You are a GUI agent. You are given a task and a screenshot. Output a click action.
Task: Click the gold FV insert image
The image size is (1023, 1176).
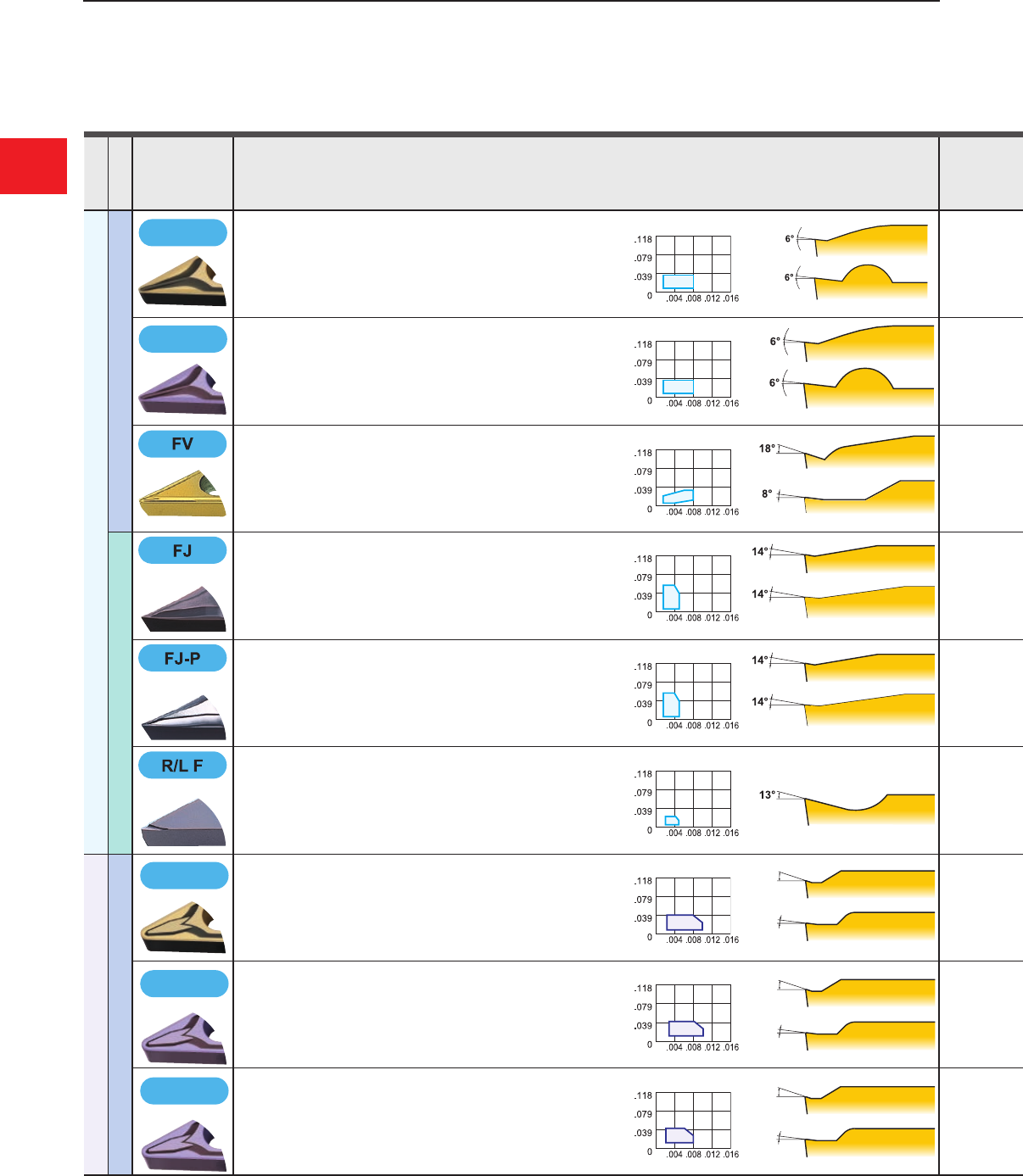coord(182,494)
